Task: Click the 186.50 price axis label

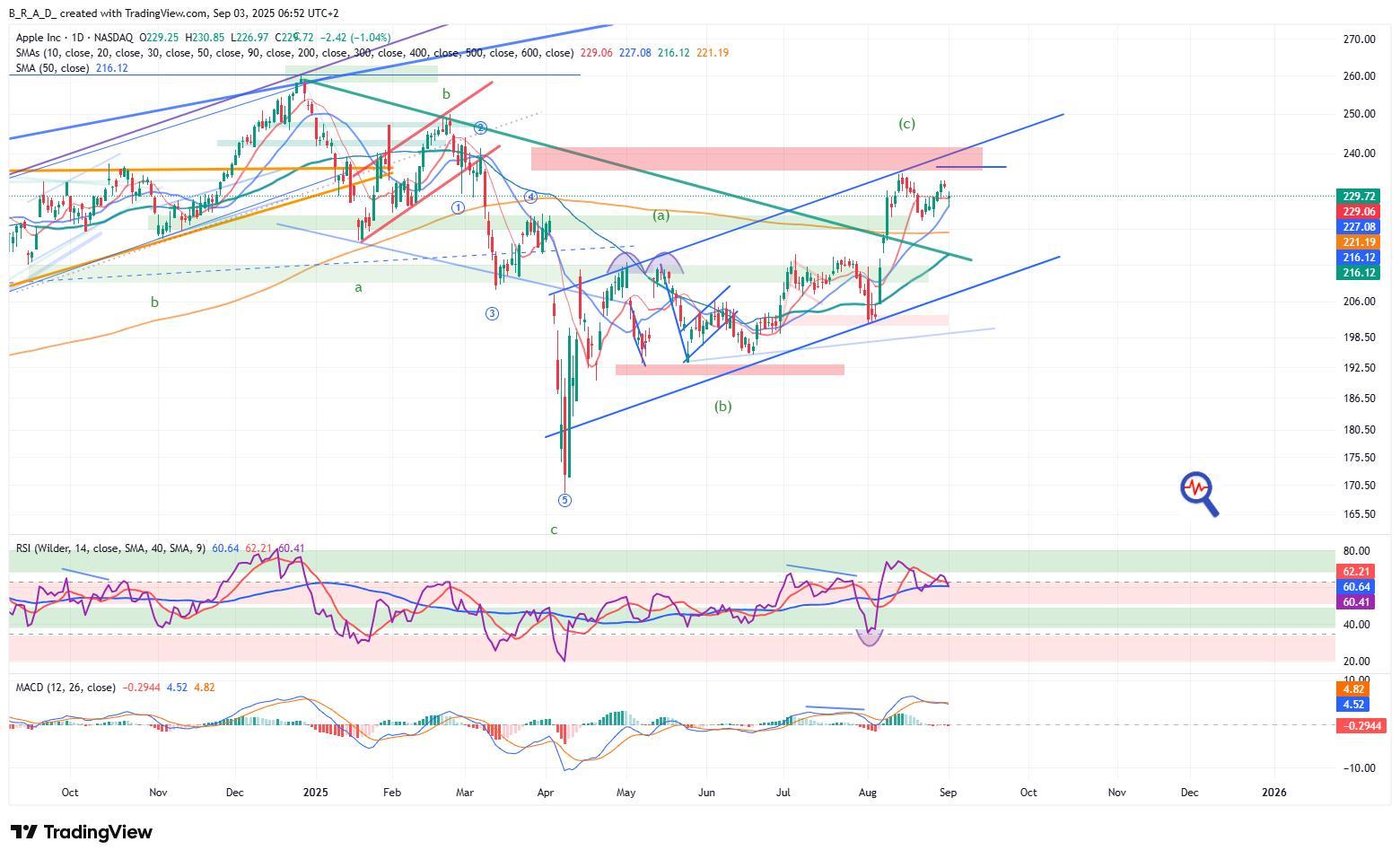Action: pyautogui.click(x=1359, y=399)
